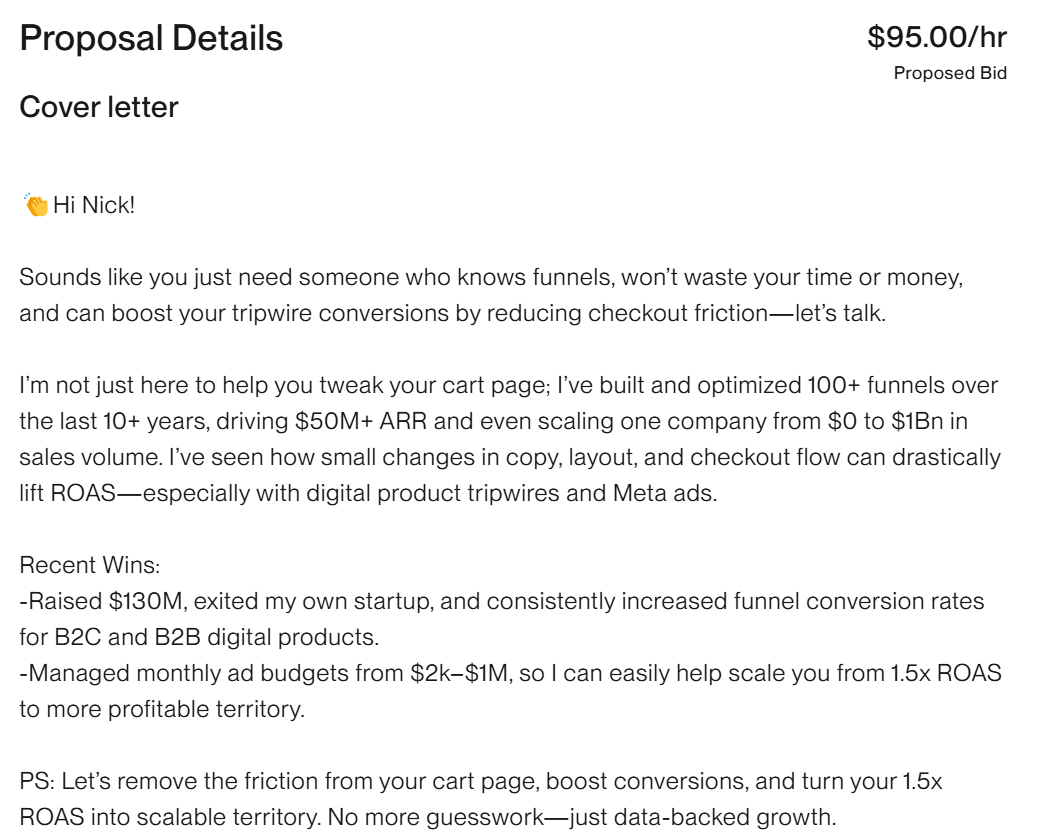
Task: Click the Cover letter subheading
Action: [x=99, y=107]
